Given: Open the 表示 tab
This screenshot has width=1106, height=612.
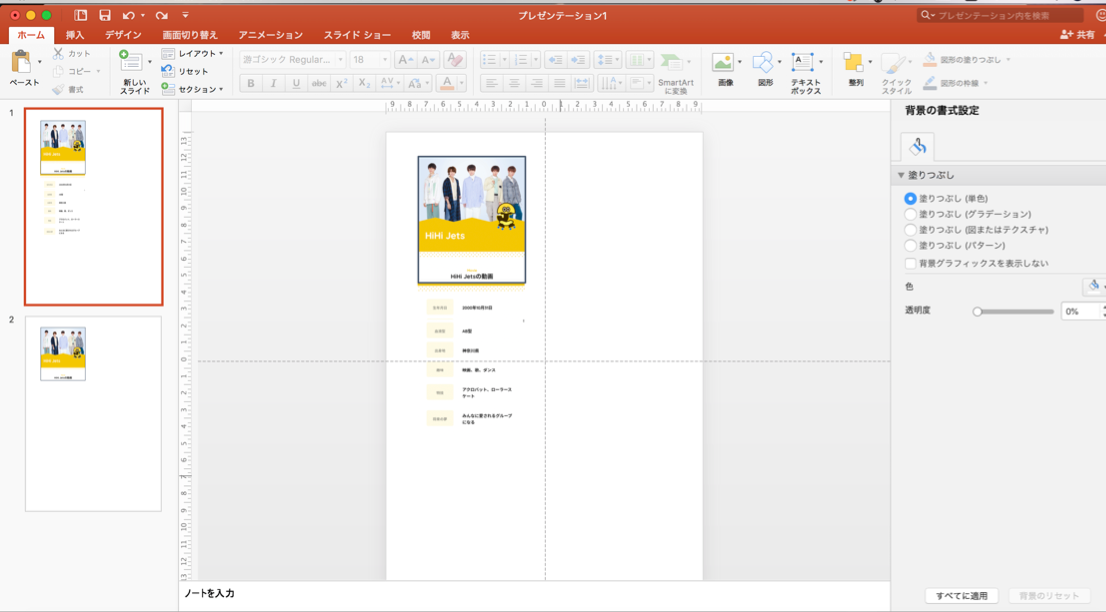Looking at the screenshot, I should point(460,35).
